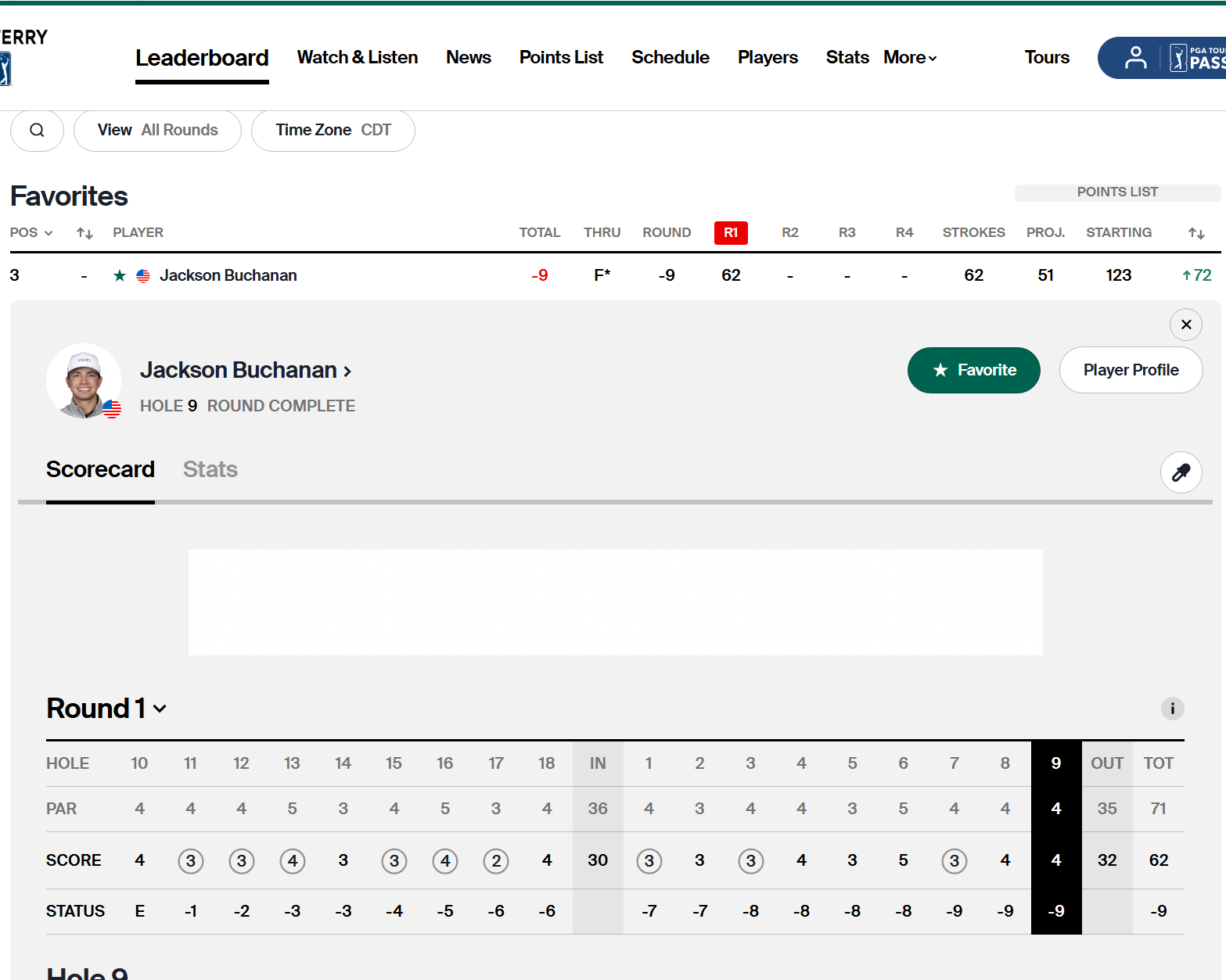Click the TOTAL column header

pos(540,233)
